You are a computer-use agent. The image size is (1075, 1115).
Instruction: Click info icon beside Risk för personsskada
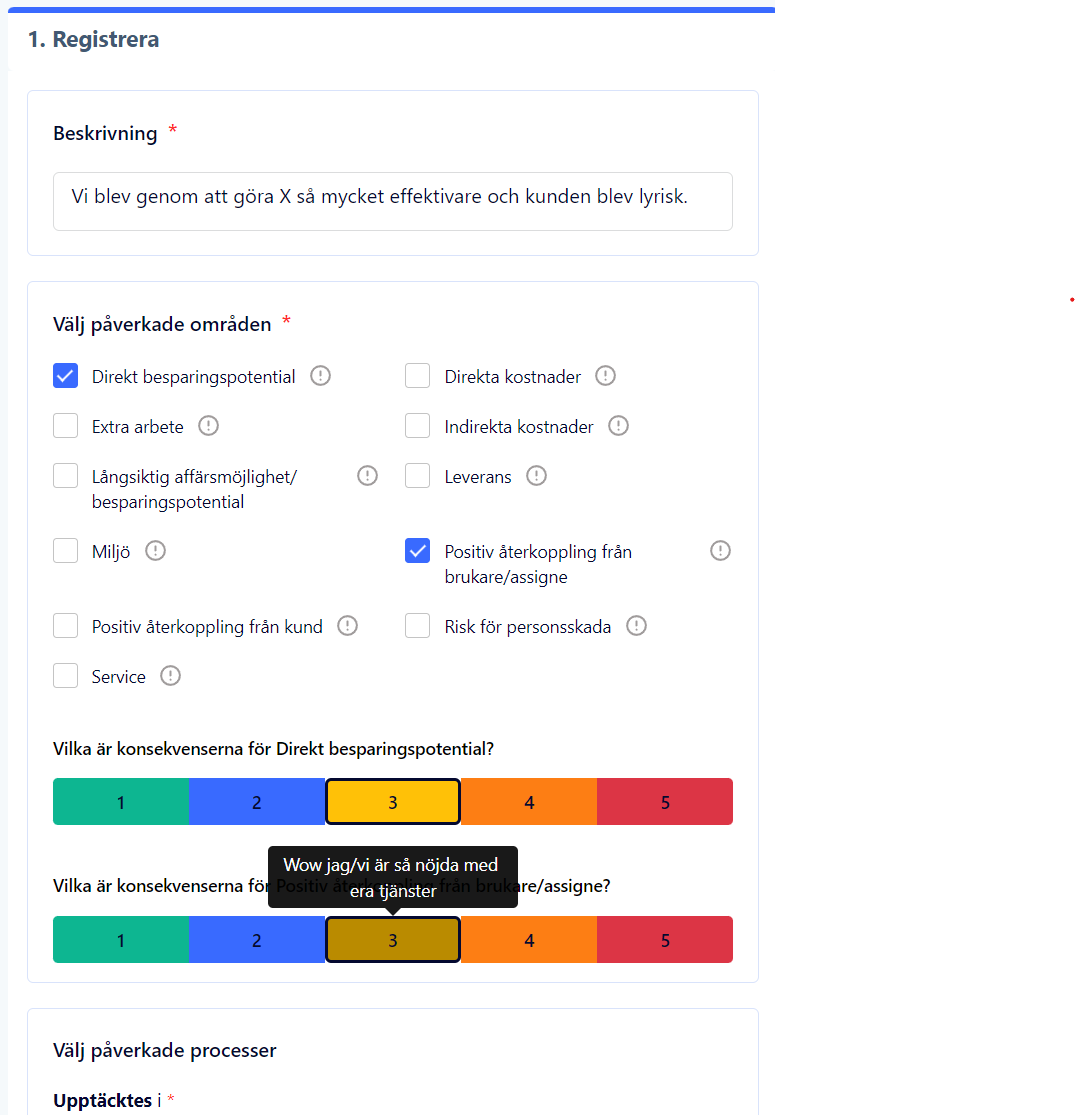[x=636, y=626]
